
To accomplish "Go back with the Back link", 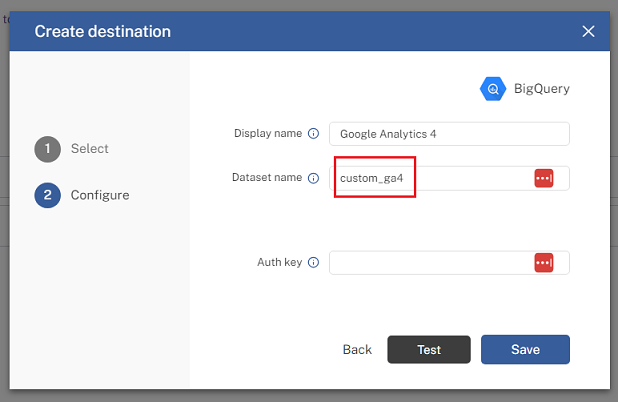I will pyautogui.click(x=357, y=350).
